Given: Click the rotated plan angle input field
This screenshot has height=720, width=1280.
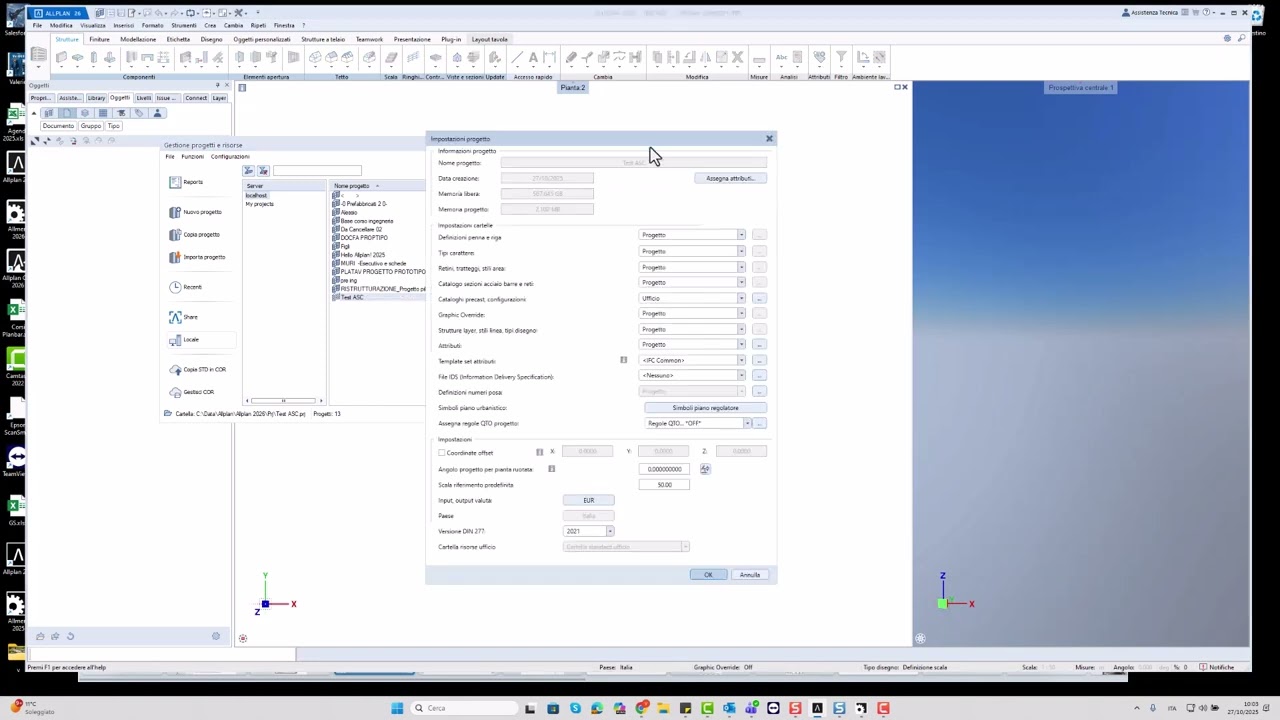Looking at the screenshot, I should click(x=665, y=469).
